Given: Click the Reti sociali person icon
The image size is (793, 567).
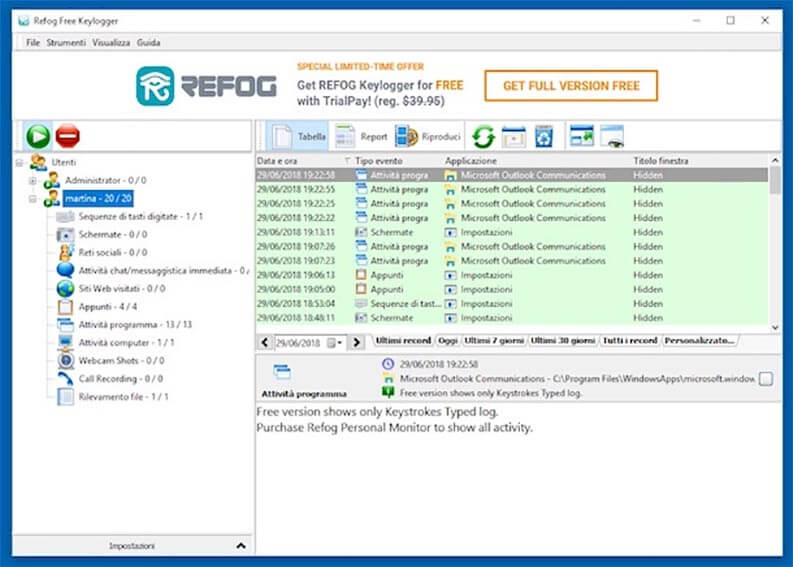Looking at the screenshot, I should point(65,252).
